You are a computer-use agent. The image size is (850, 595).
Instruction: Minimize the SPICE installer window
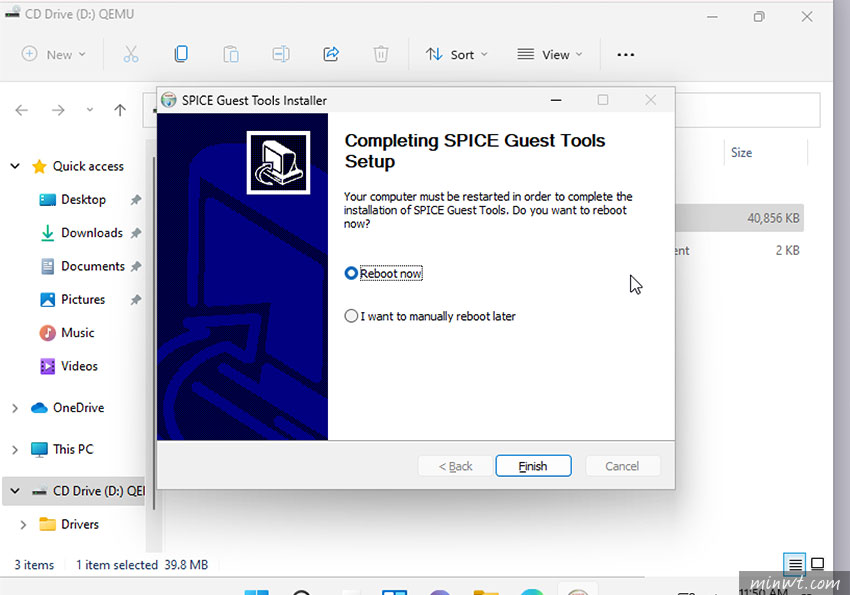tap(556, 100)
